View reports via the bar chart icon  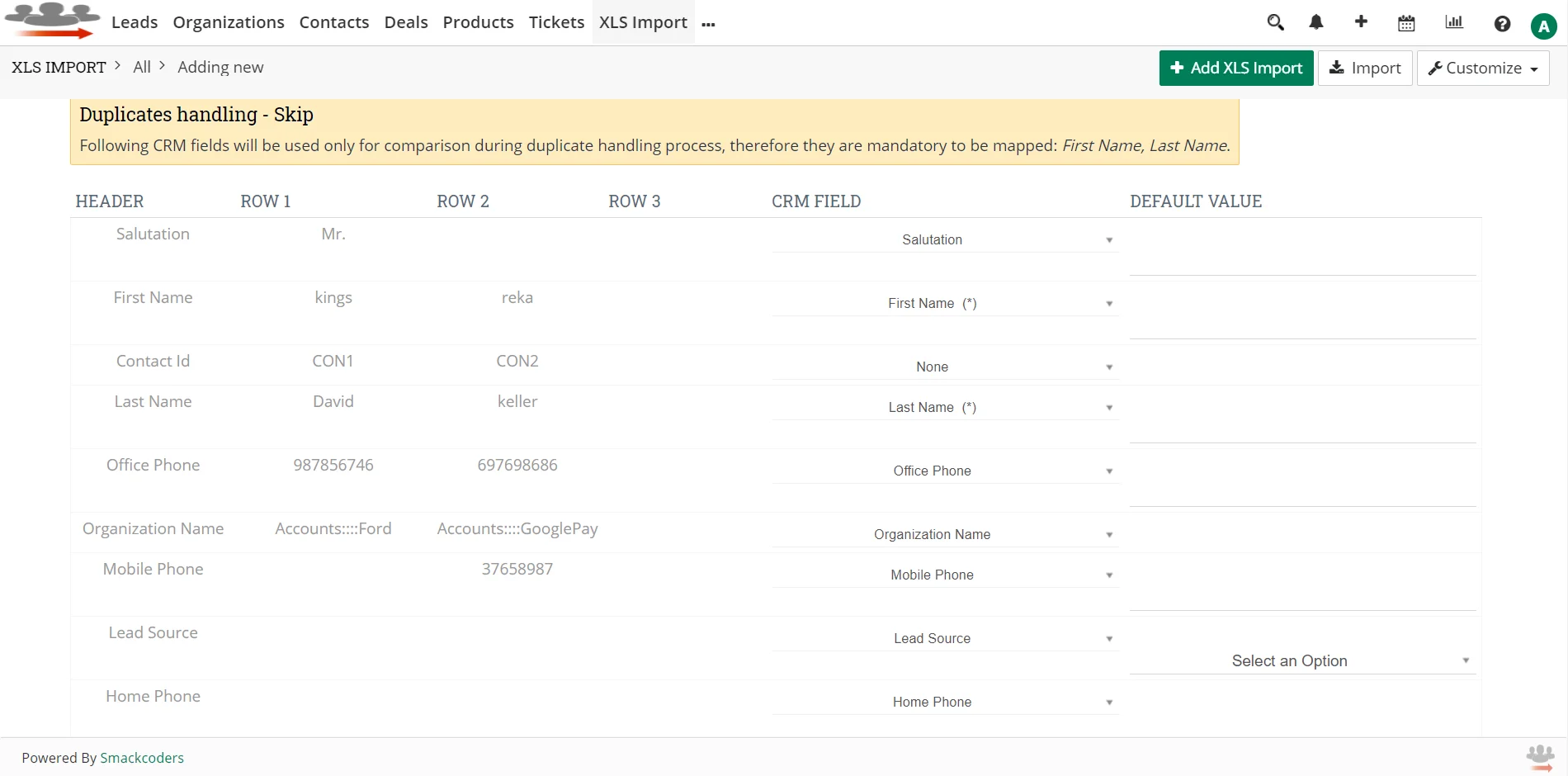click(1453, 22)
